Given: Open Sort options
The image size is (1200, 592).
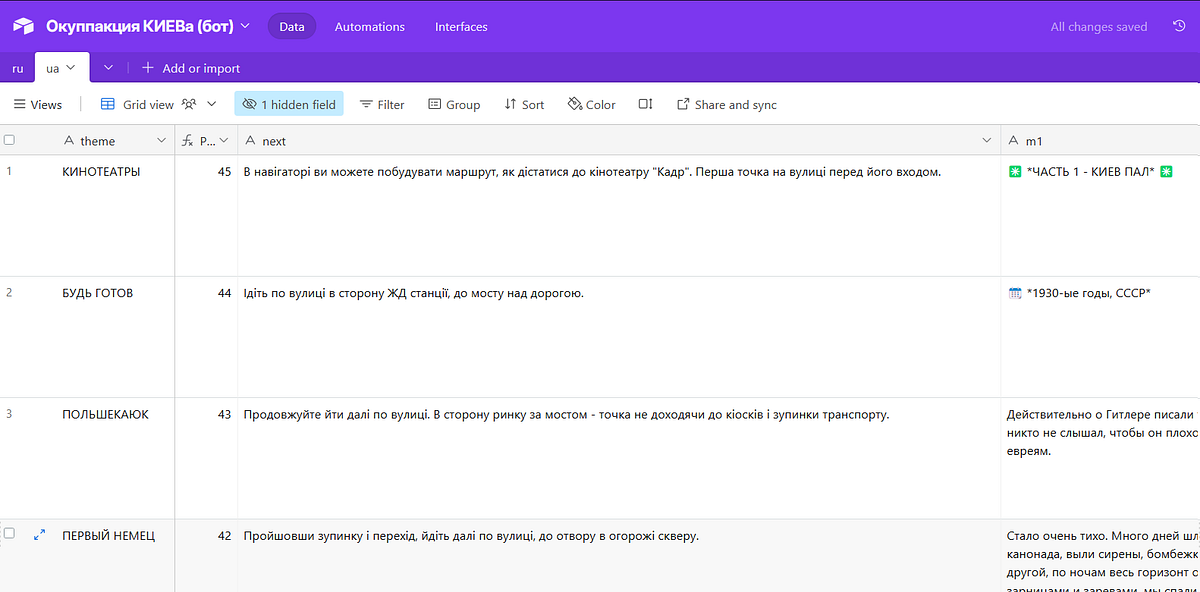Looking at the screenshot, I should [524, 104].
